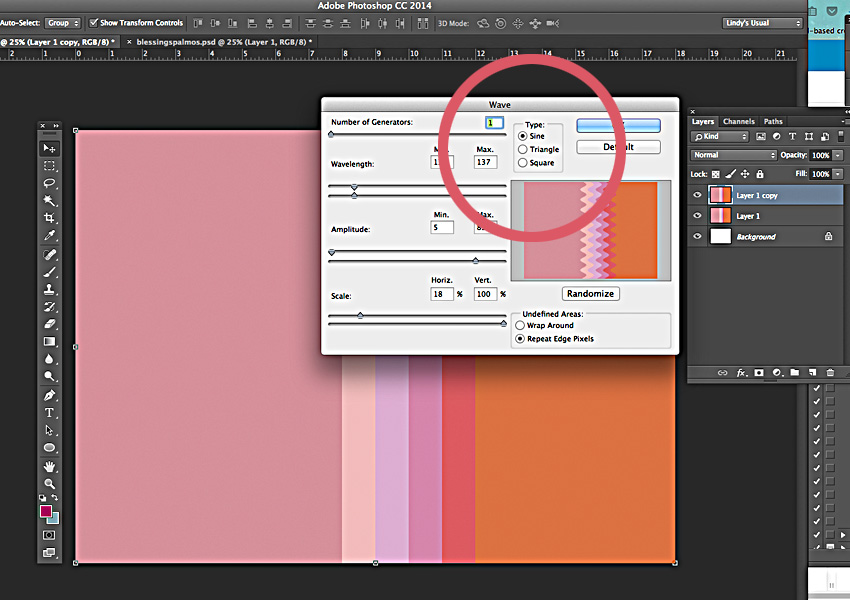The height and width of the screenshot is (600, 850).
Task: Select the Move tool
Action: 49,149
